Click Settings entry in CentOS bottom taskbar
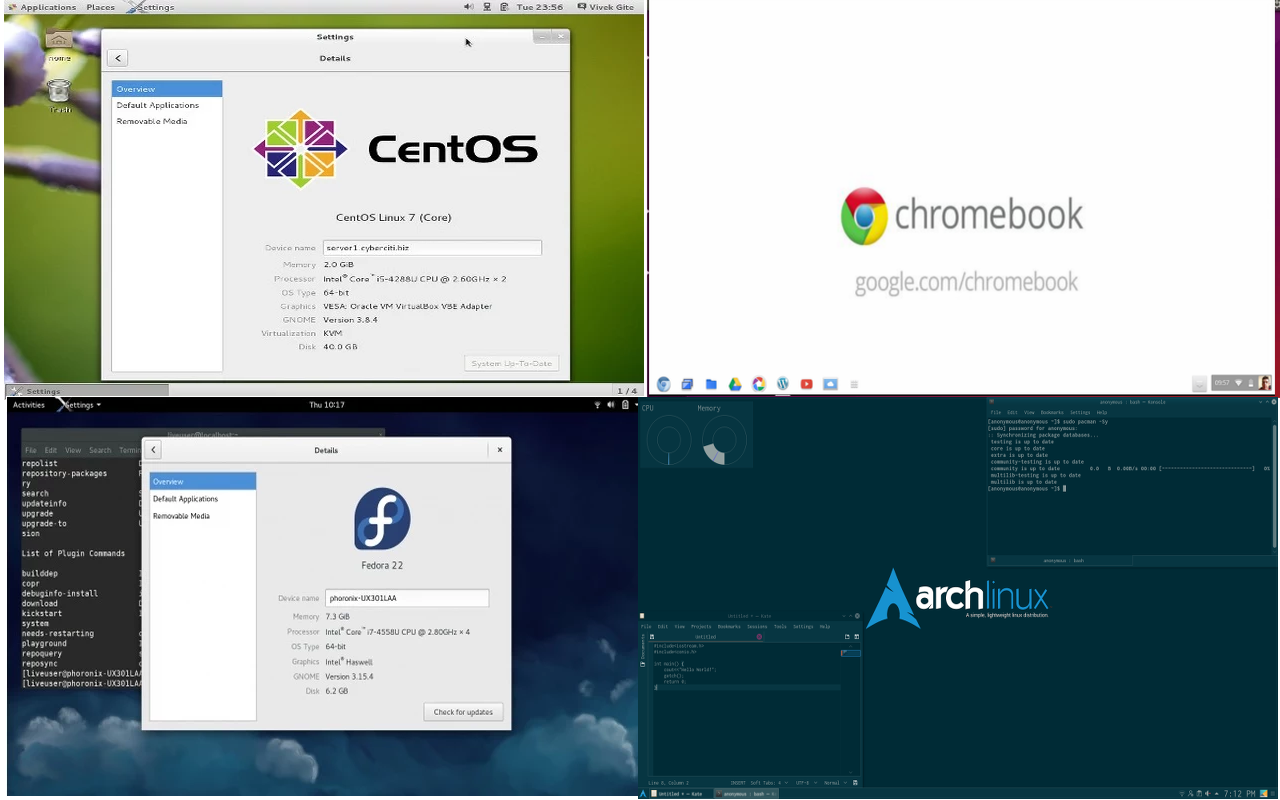This screenshot has width=1280, height=800. point(87,391)
